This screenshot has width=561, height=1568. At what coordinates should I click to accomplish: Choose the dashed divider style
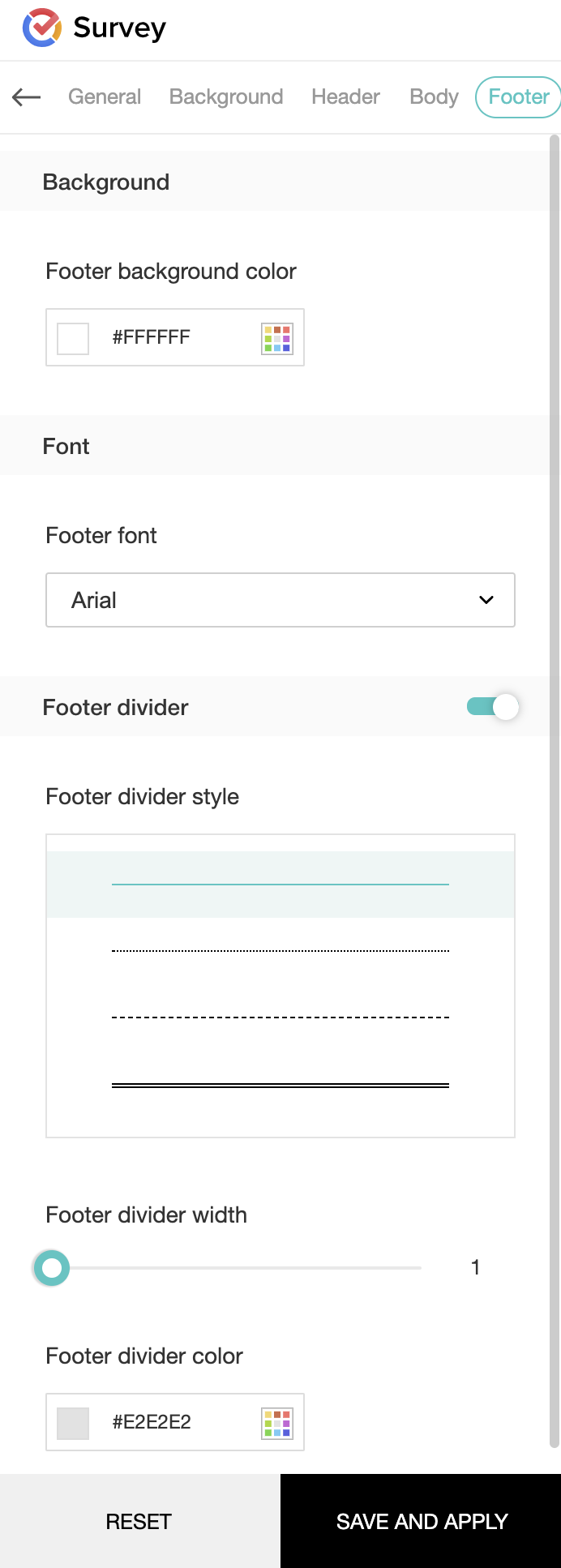[280, 1017]
